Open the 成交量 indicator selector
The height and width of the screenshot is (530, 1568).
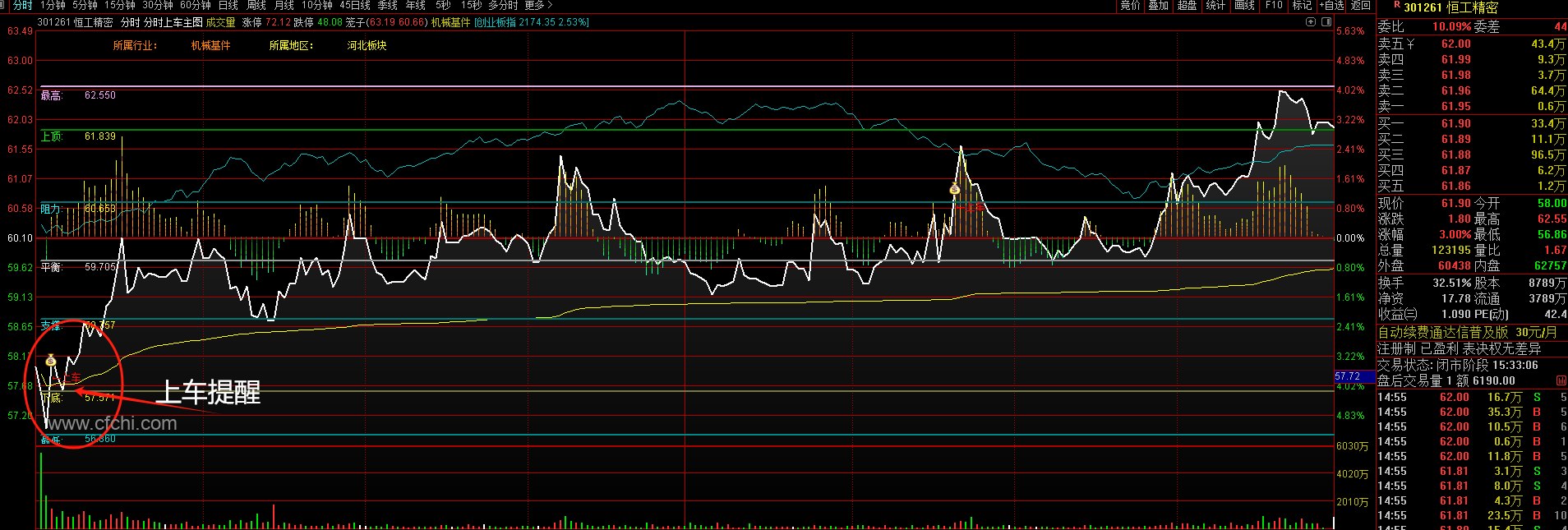tap(220, 22)
